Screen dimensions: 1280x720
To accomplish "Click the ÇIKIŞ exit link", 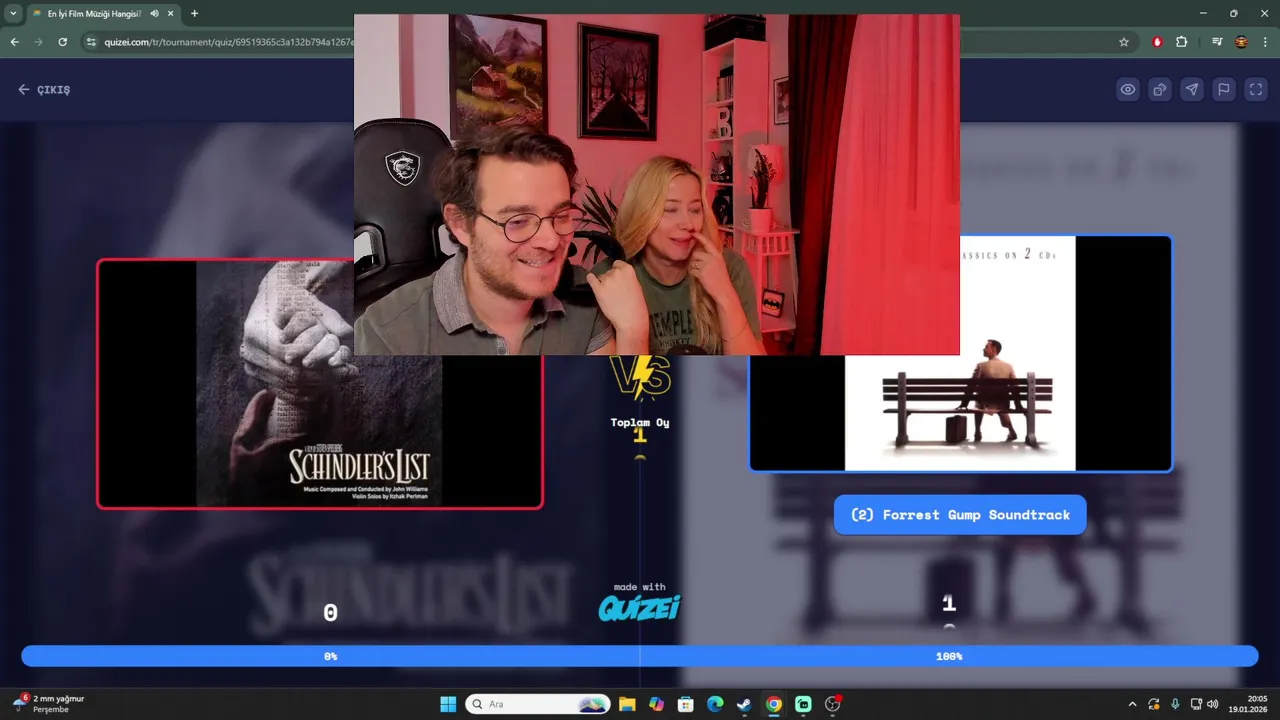I will (x=44, y=89).
